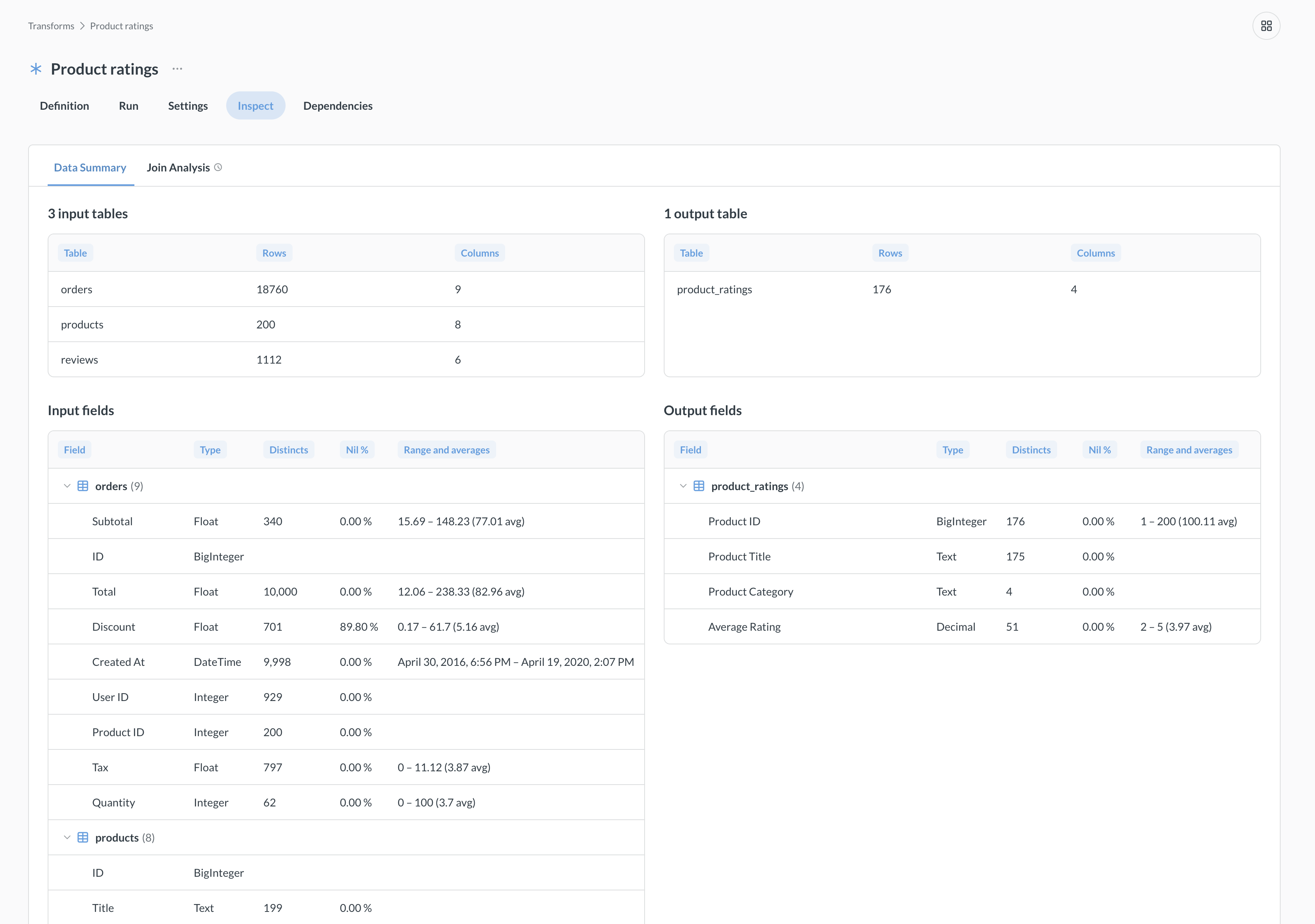Viewport: 1315px width, 924px height.
Task: Click the table icon beside the orders group
Action: (84, 485)
